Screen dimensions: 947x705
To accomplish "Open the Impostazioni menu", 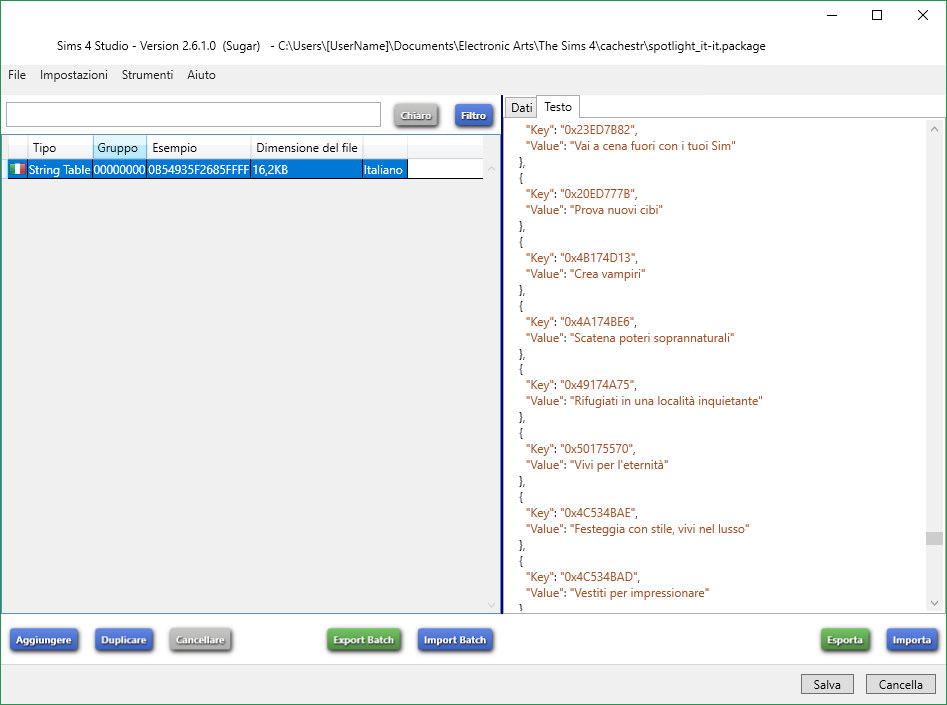I will click(x=74, y=75).
